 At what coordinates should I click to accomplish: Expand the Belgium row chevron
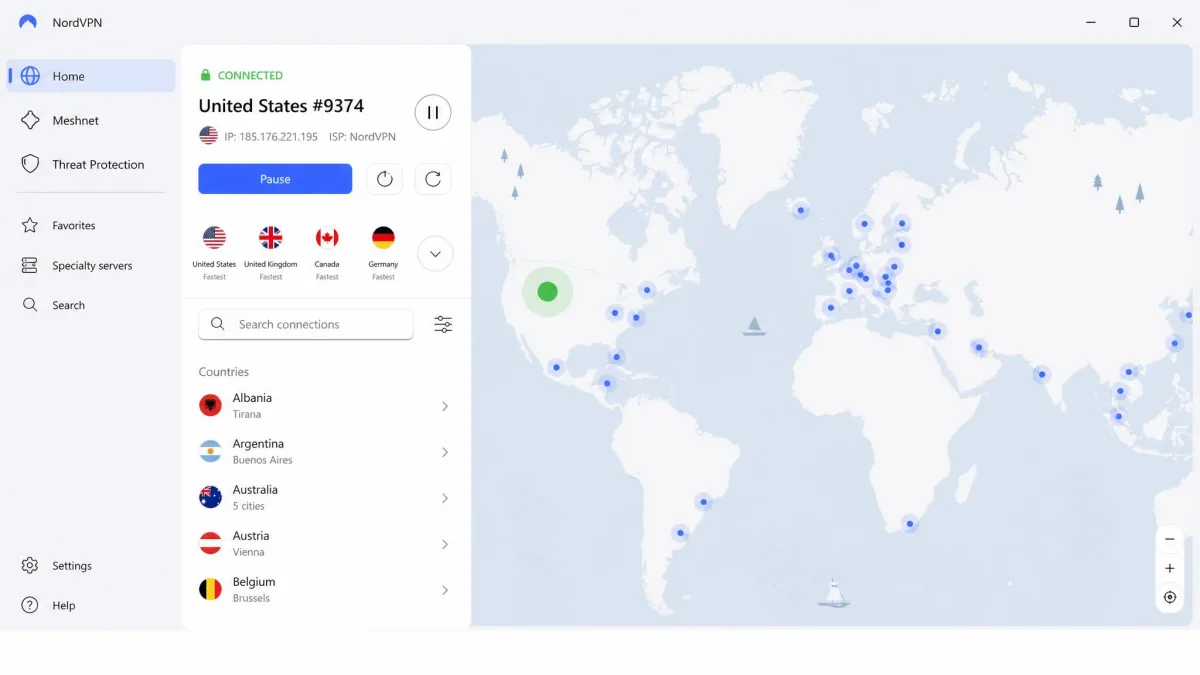tap(445, 590)
